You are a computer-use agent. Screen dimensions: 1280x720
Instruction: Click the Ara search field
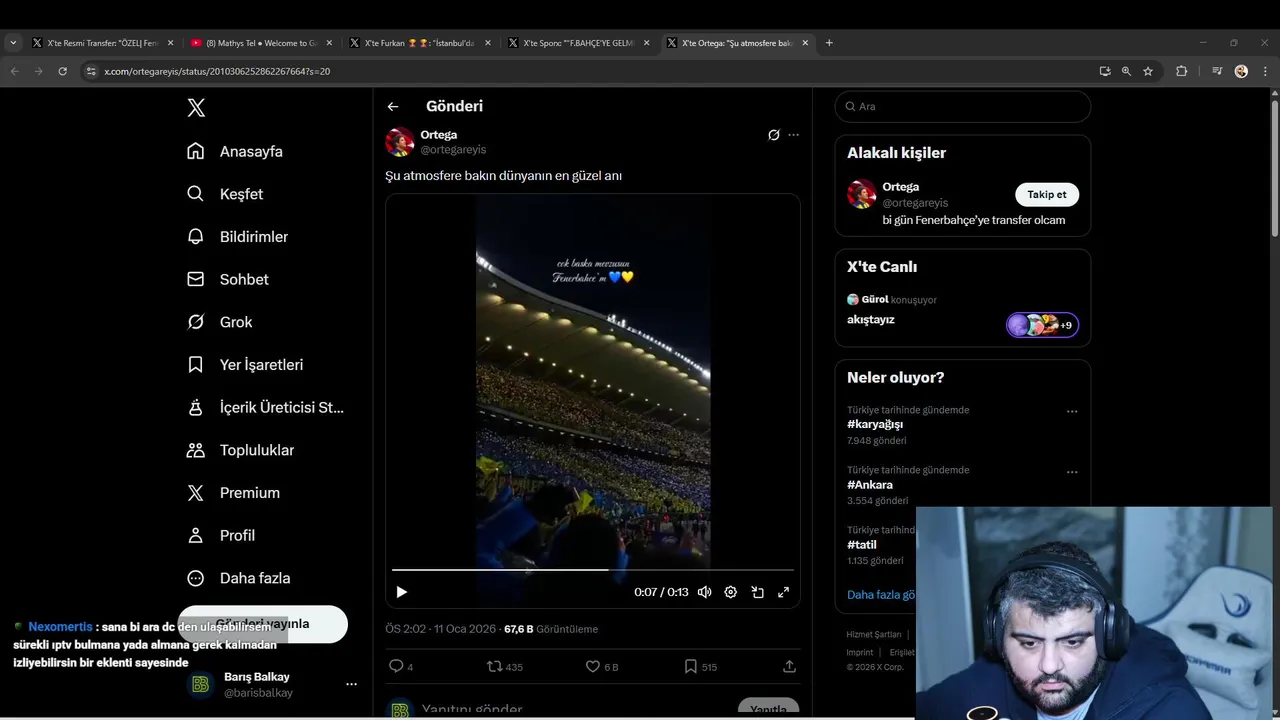click(962, 106)
